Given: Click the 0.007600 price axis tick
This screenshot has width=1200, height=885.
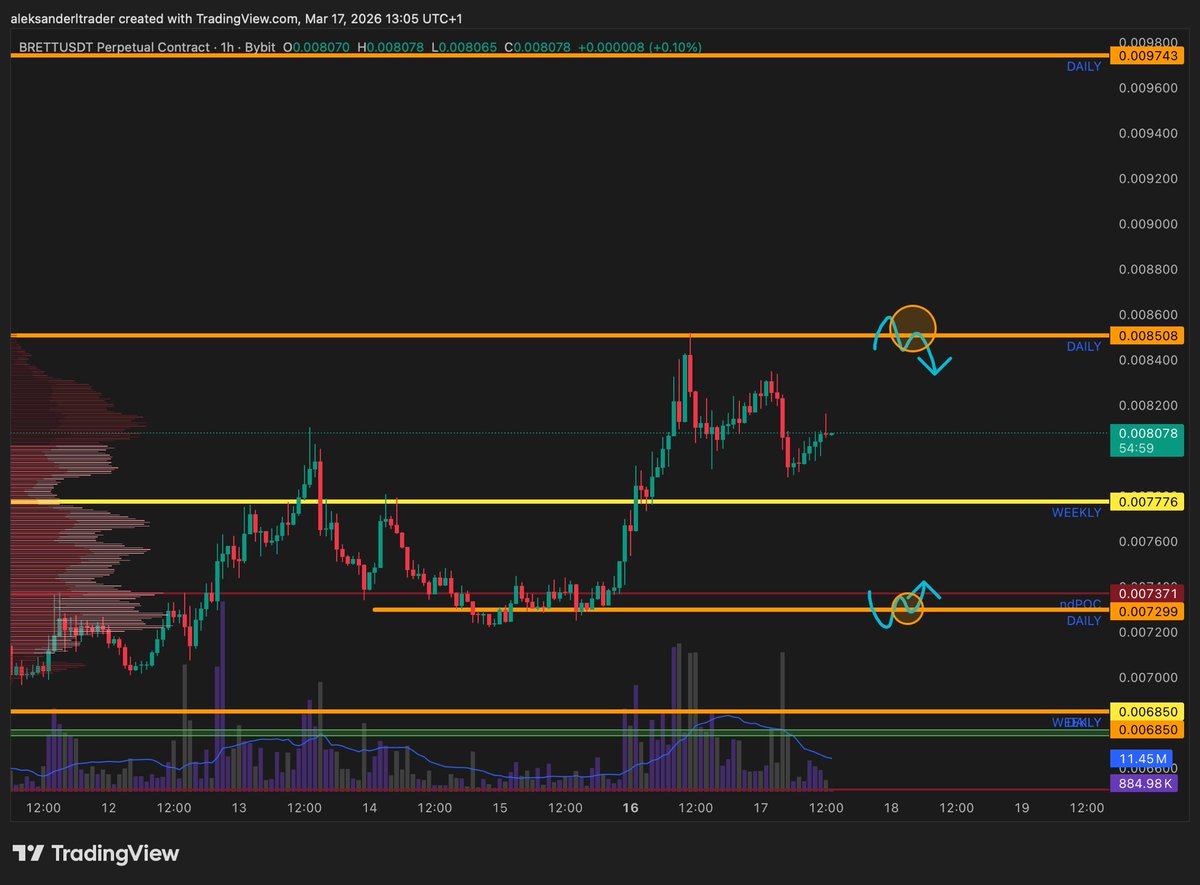Looking at the screenshot, I should pyautogui.click(x=1149, y=542).
